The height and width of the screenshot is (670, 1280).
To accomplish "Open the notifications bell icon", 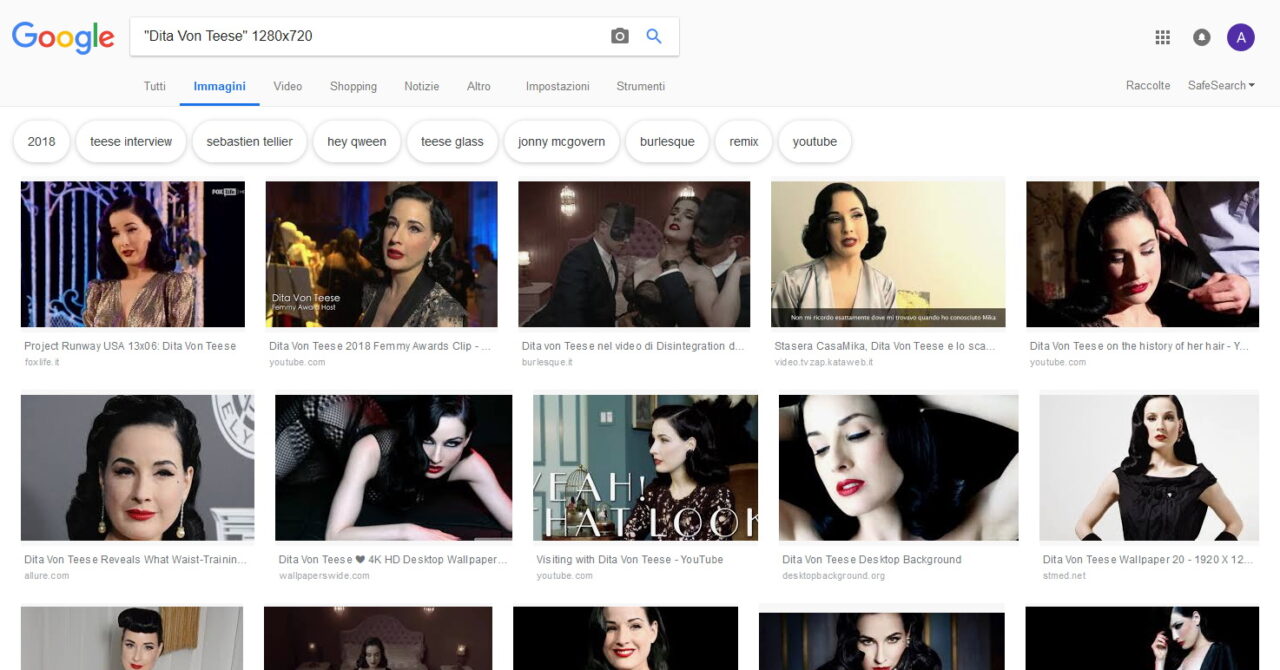I will click(x=1201, y=37).
